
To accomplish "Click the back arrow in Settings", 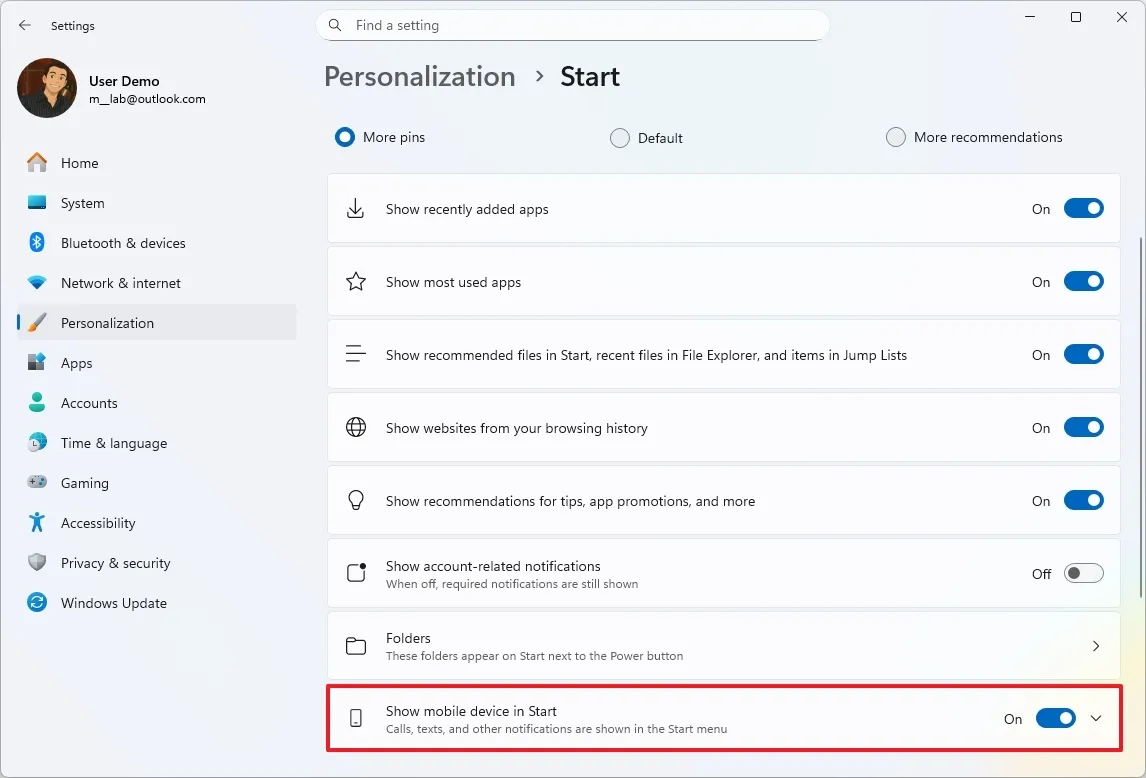I will click(25, 25).
